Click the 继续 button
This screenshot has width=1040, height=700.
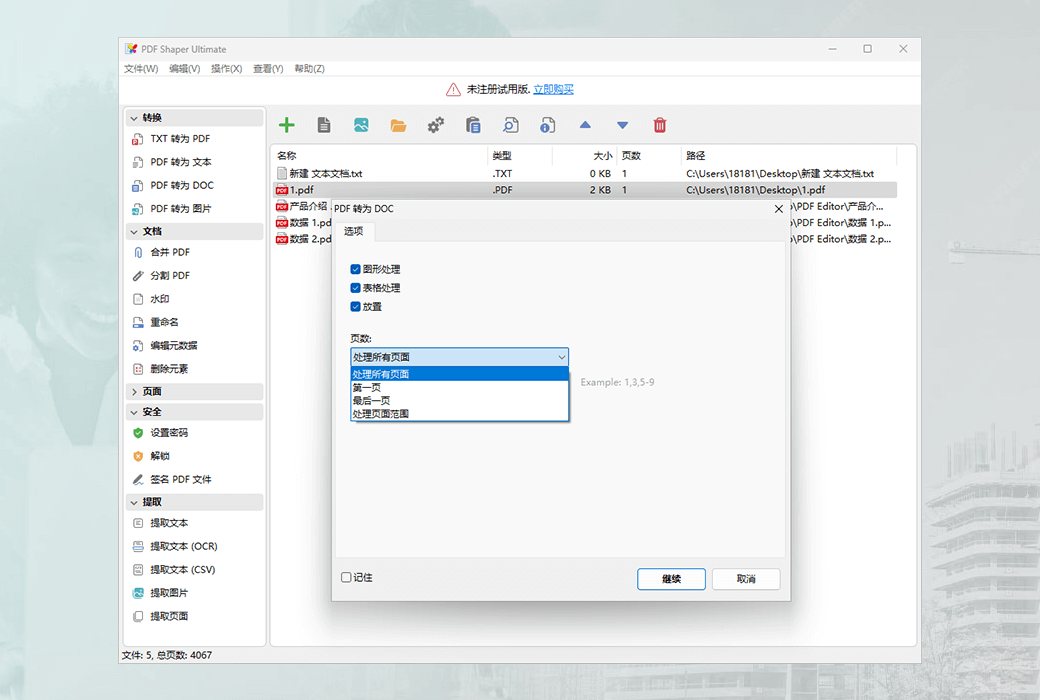[x=671, y=578]
